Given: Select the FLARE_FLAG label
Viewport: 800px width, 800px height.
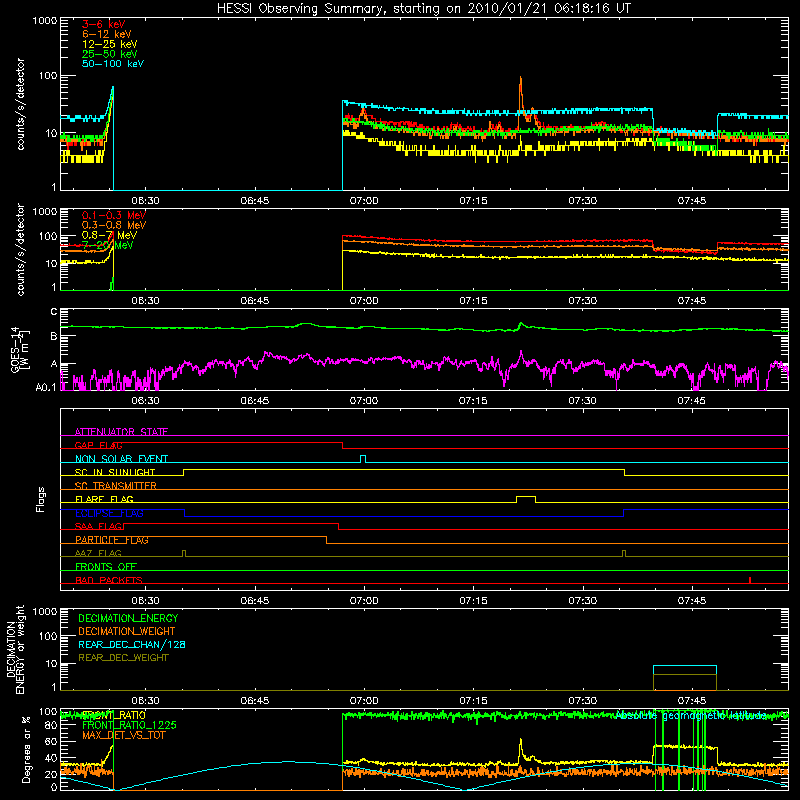Looking at the screenshot, I should [x=104, y=499].
